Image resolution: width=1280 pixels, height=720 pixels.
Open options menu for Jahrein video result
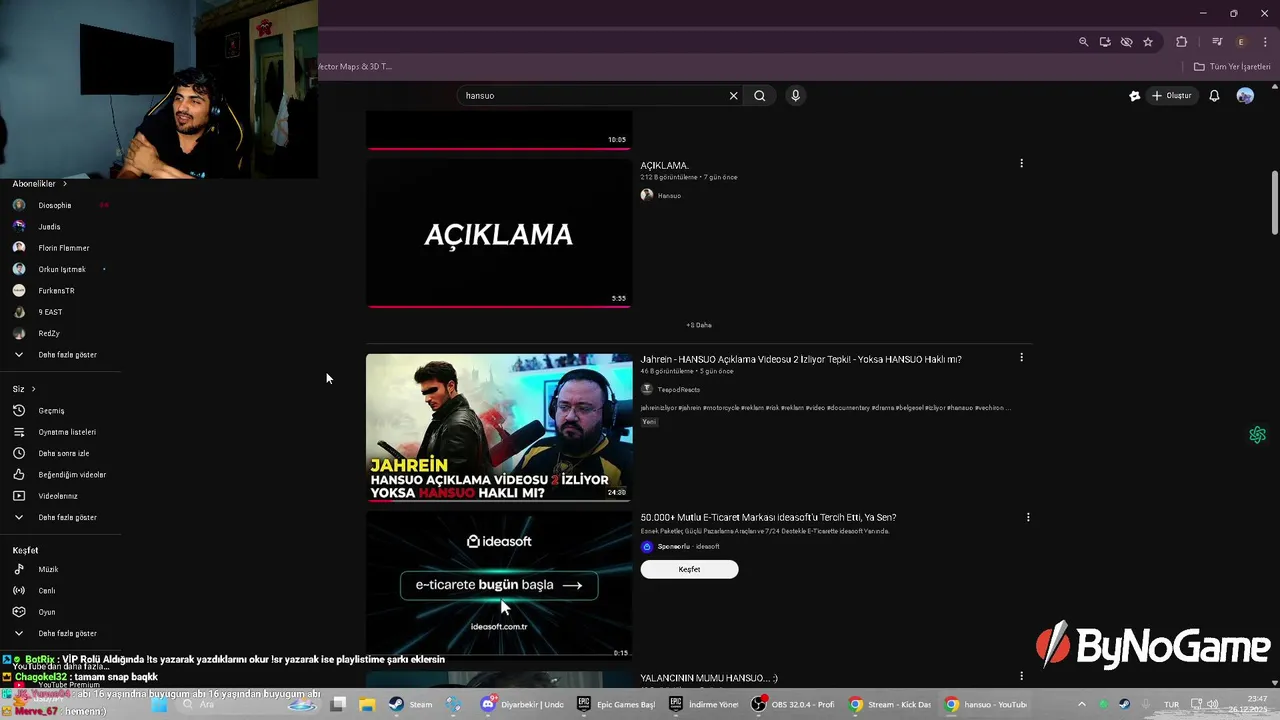click(x=1021, y=357)
